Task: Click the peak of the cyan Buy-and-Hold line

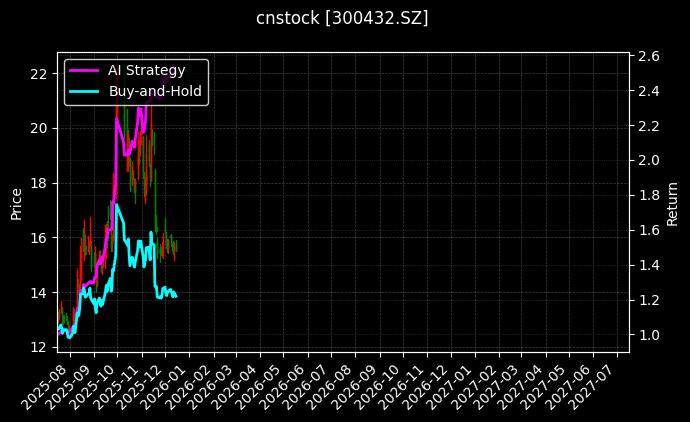Action: pyautogui.click(x=117, y=204)
